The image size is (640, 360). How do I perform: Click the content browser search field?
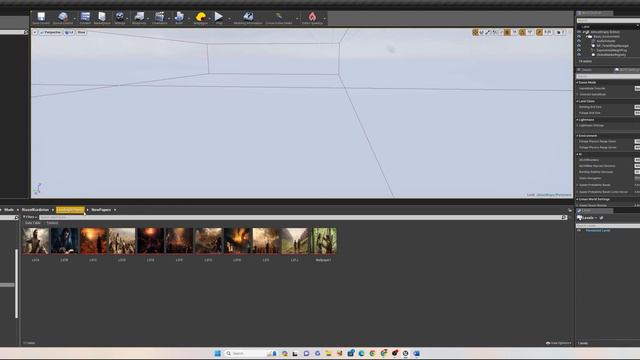[303, 218]
